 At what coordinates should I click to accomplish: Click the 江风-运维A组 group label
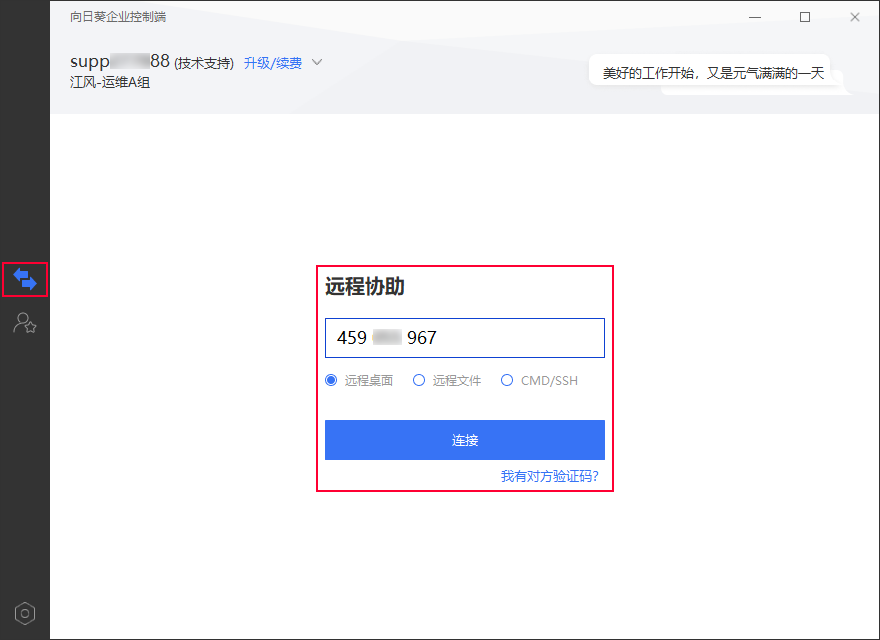coord(110,83)
